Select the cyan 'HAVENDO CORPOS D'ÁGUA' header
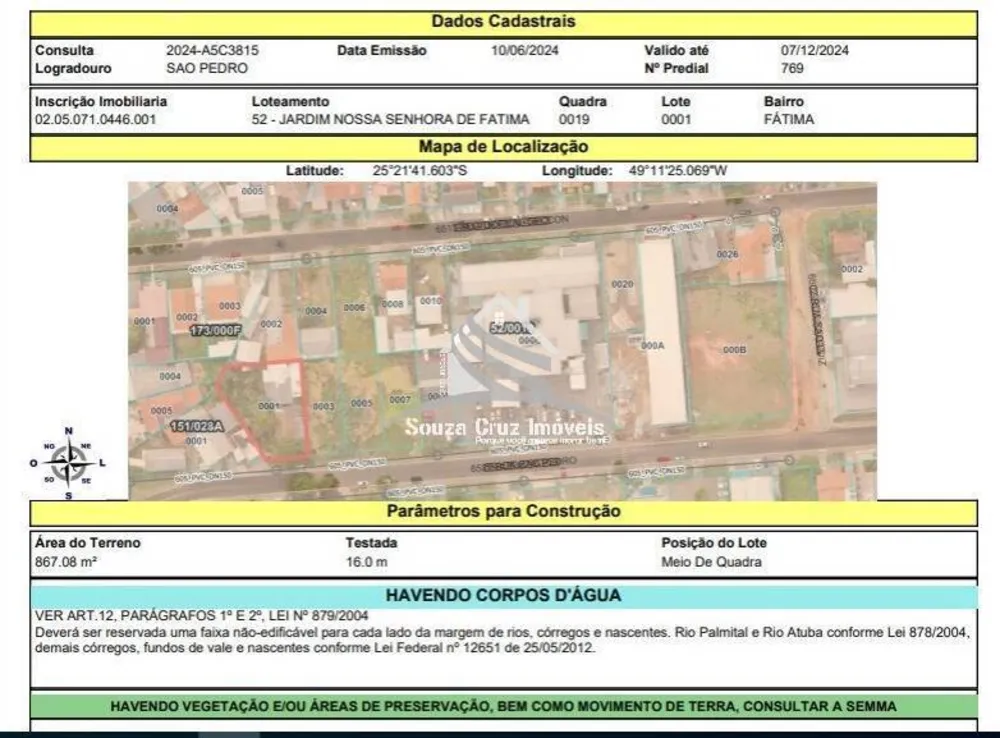The height and width of the screenshot is (738, 1000). [x=503, y=596]
